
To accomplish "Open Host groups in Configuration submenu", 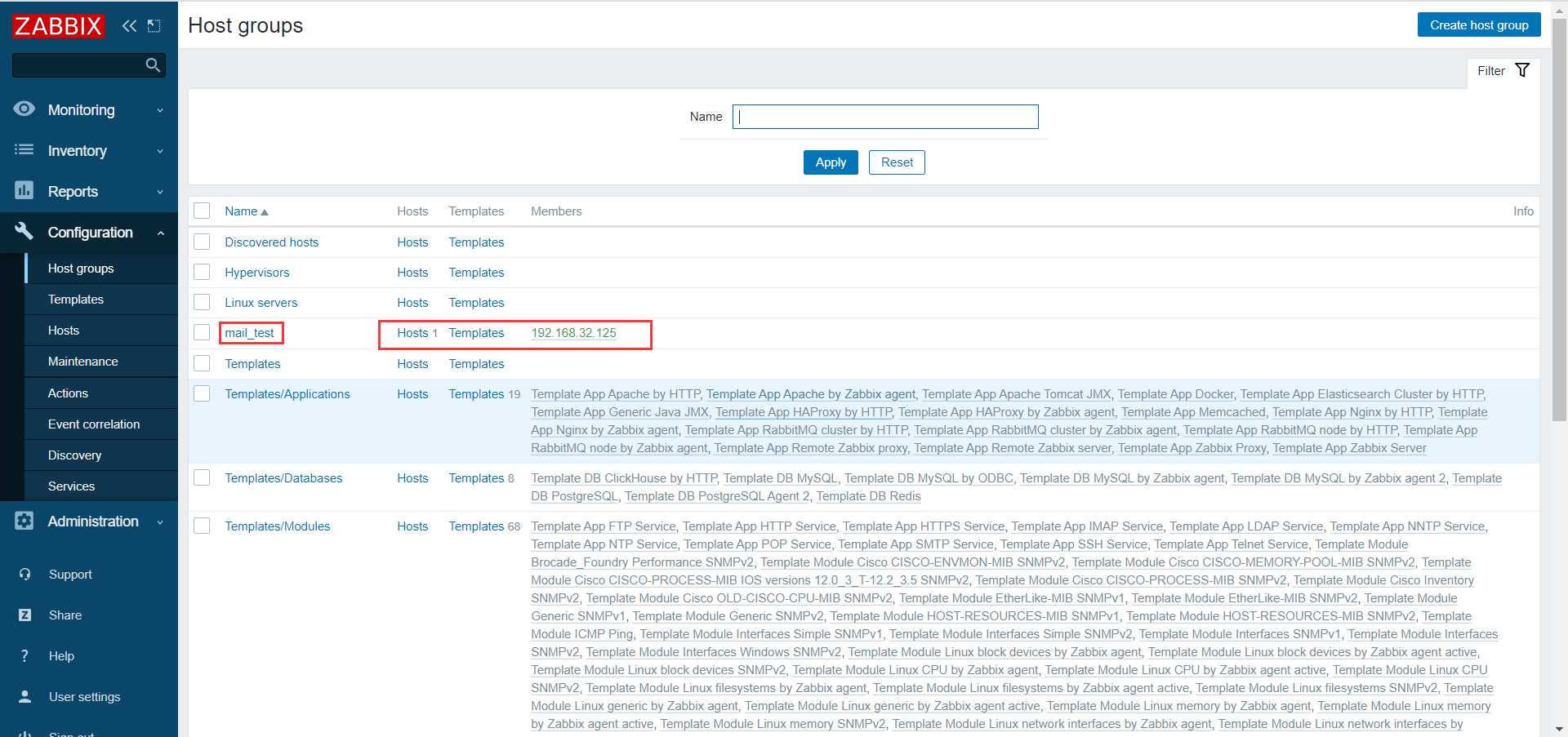I will [101, 269].
